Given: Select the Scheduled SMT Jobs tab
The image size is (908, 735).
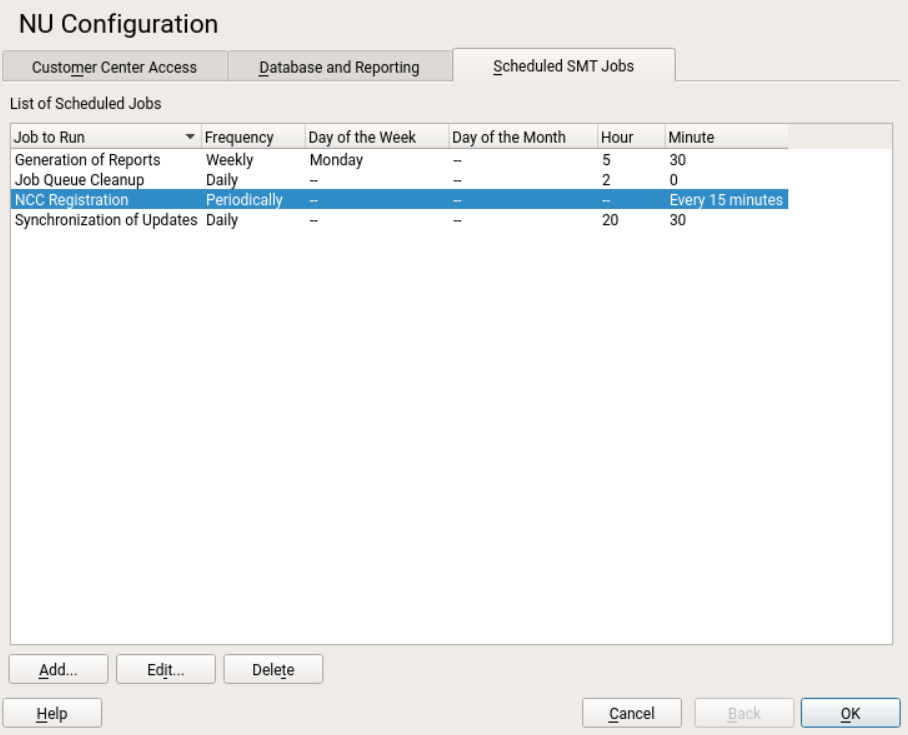Looking at the screenshot, I should click(563, 67).
